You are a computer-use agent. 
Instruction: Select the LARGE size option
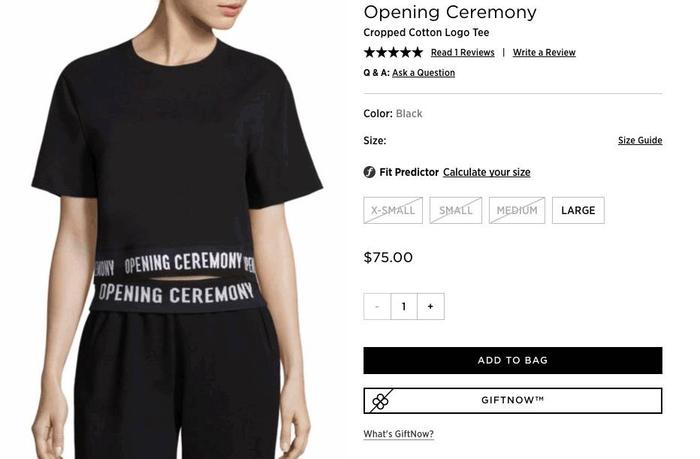[x=578, y=210]
